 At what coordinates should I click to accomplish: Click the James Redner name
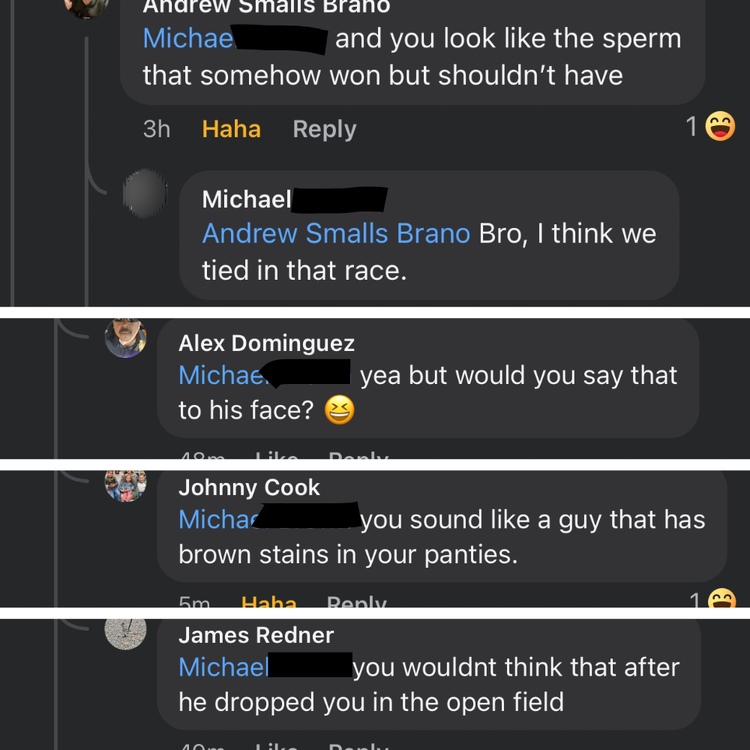click(x=256, y=634)
